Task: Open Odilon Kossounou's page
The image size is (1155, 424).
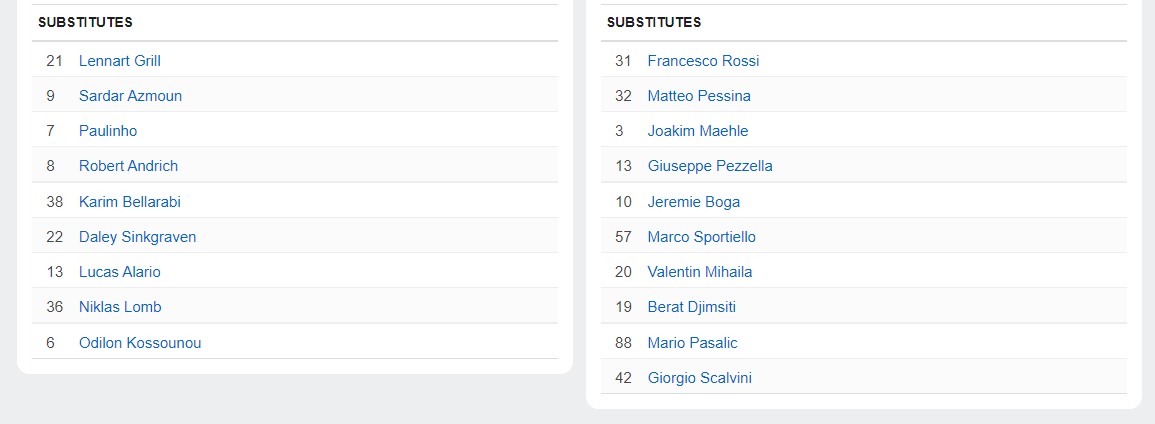Action: tap(140, 343)
